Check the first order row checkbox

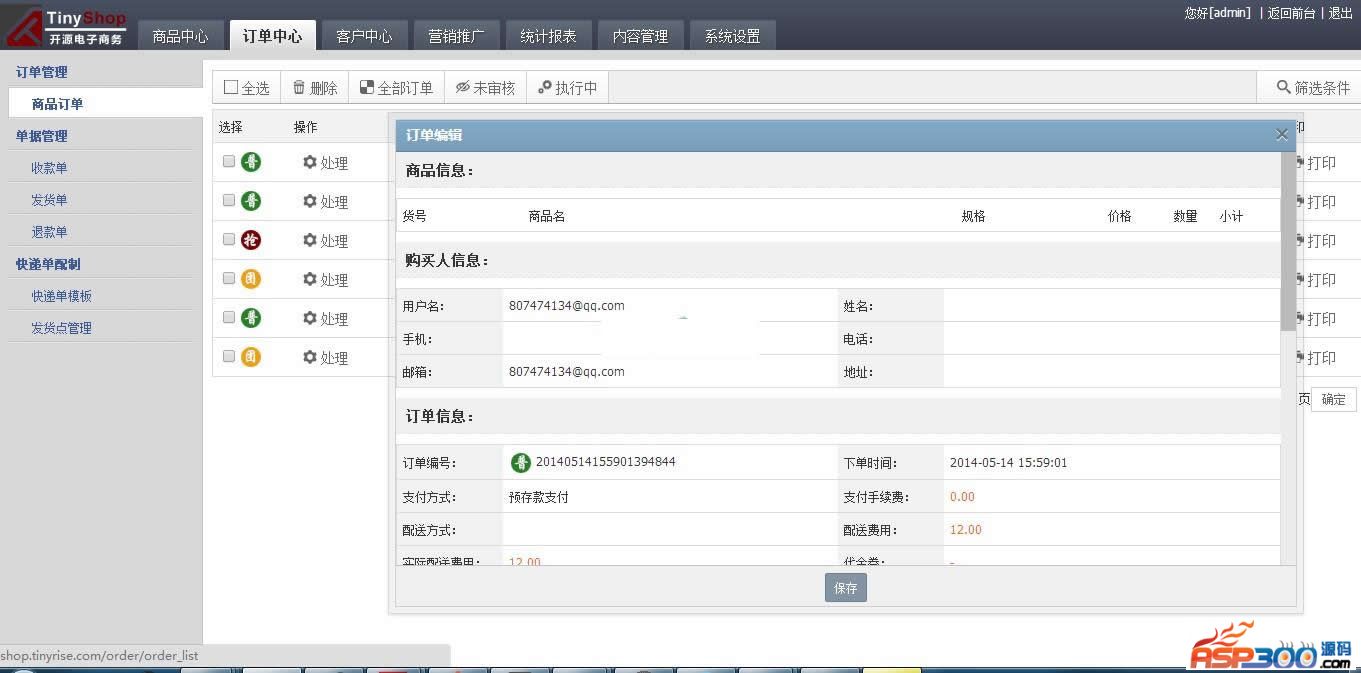pyautogui.click(x=229, y=161)
